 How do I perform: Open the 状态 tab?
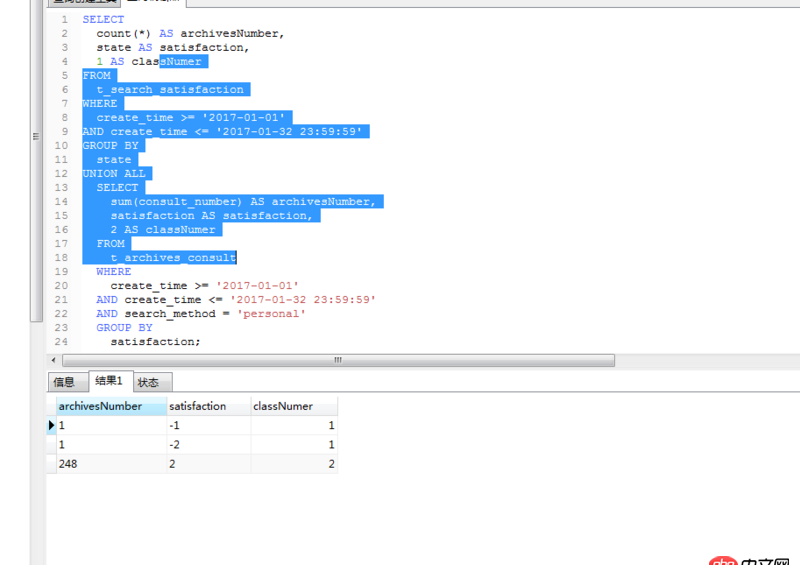click(149, 382)
